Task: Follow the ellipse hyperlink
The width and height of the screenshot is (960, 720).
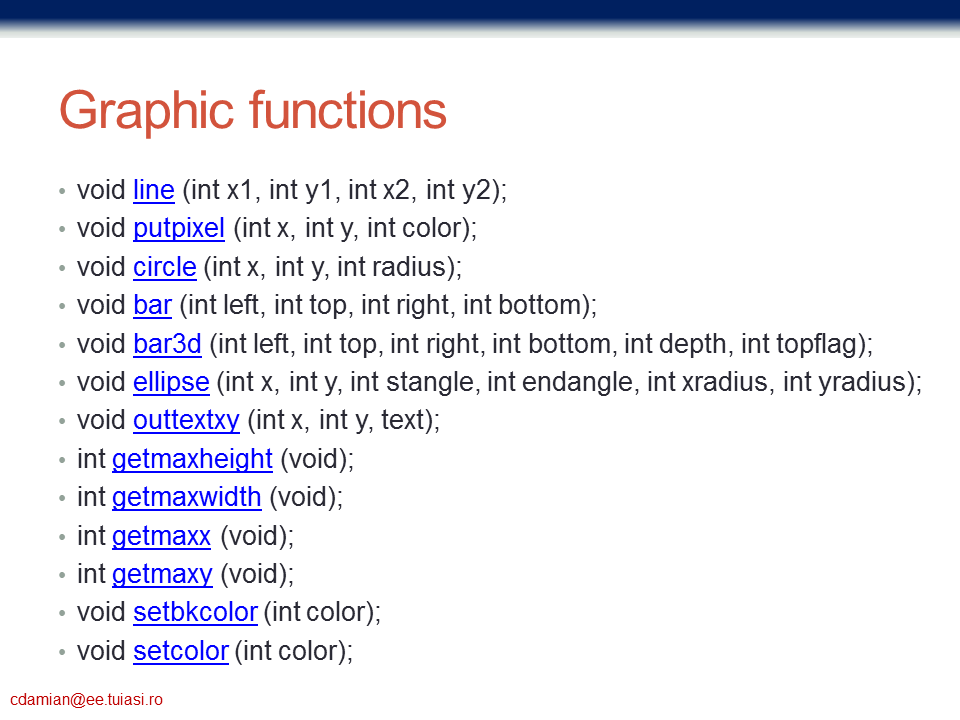Action: point(171,382)
